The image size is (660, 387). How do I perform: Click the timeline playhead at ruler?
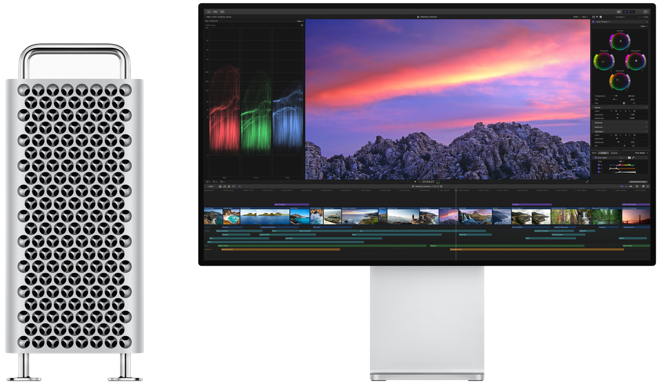point(456,191)
